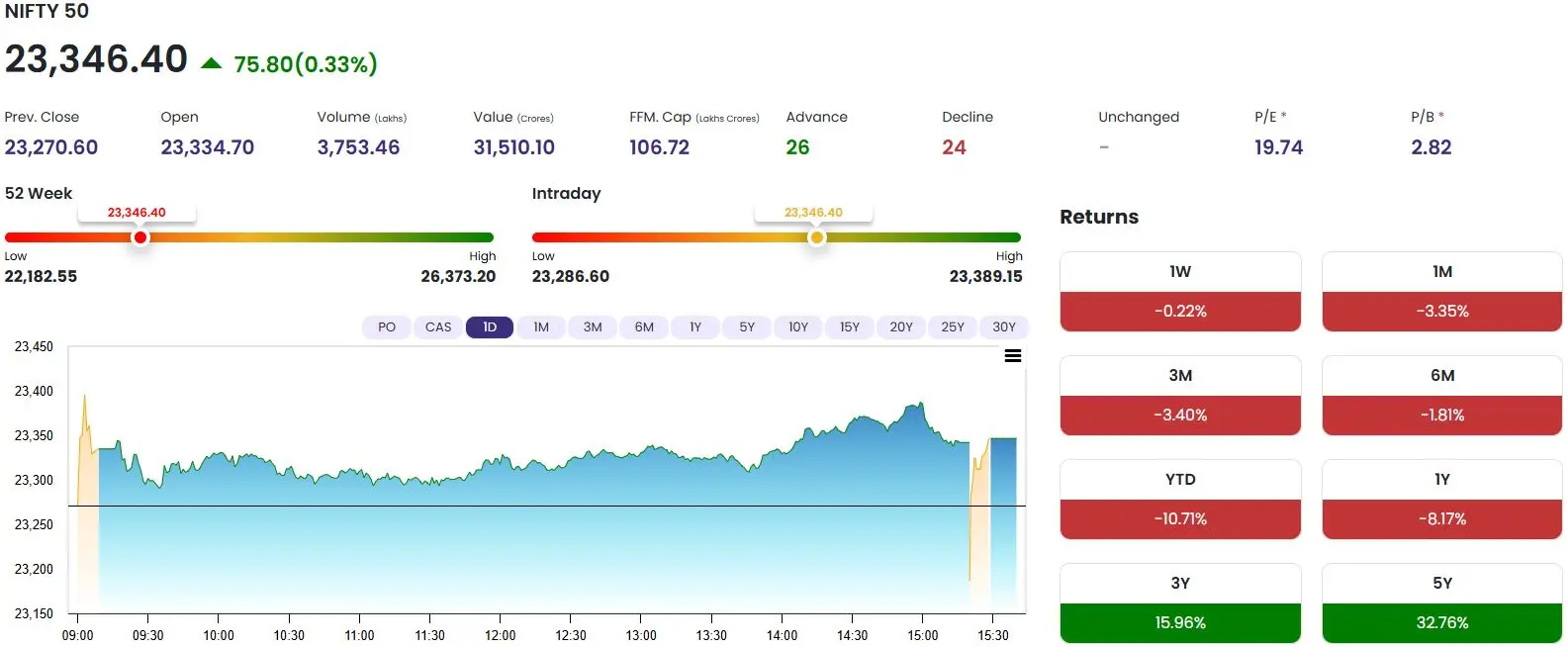Click the Volume value 3,753.46

(x=358, y=147)
